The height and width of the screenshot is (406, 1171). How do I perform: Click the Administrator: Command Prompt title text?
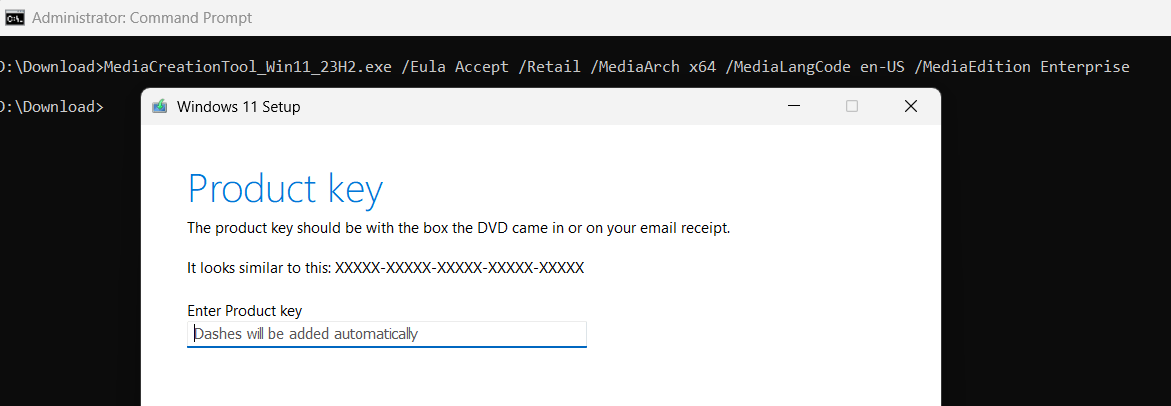coord(142,18)
